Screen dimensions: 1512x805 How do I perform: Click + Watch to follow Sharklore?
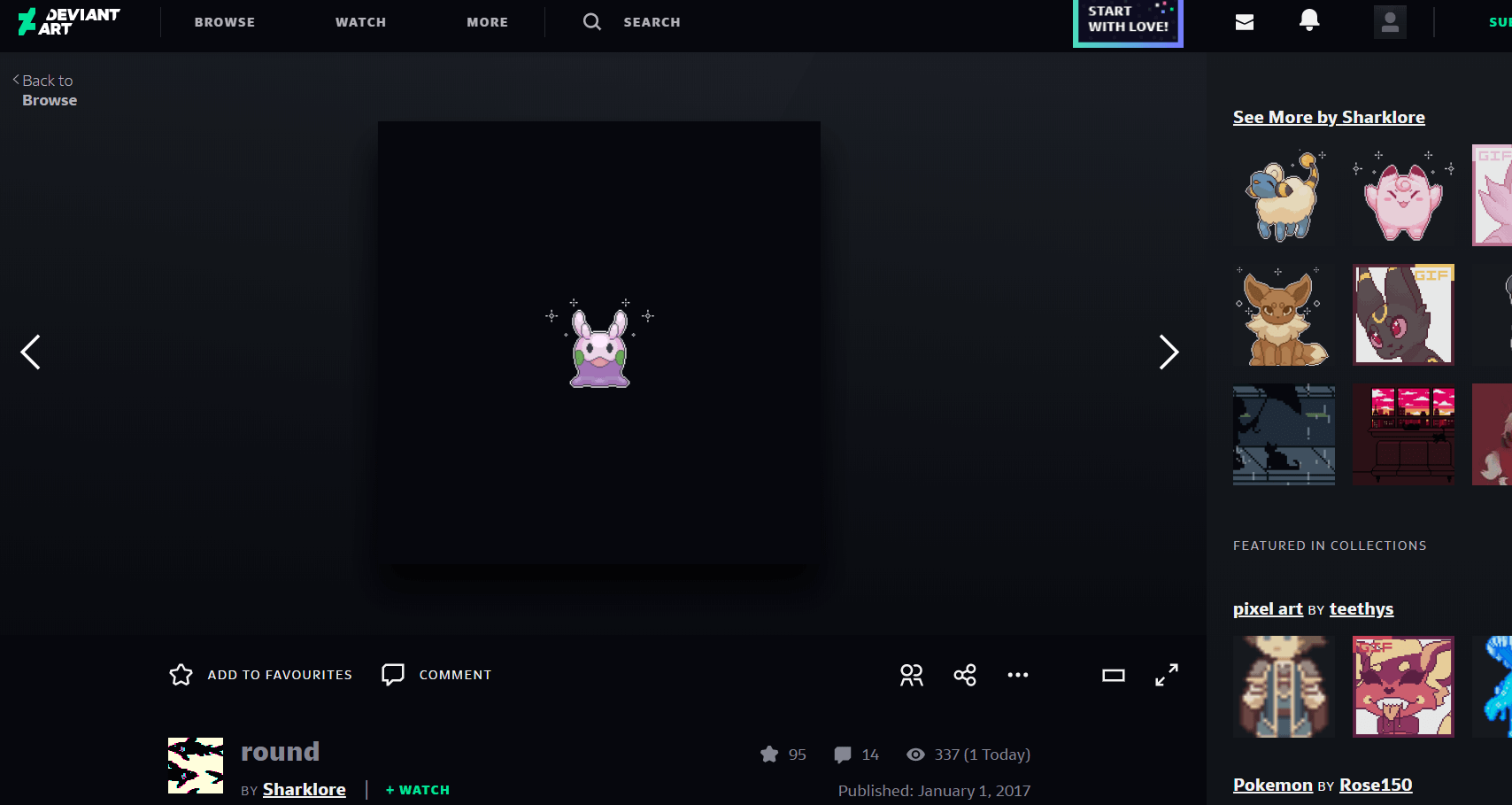pyautogui.click(x=418, y=790)
